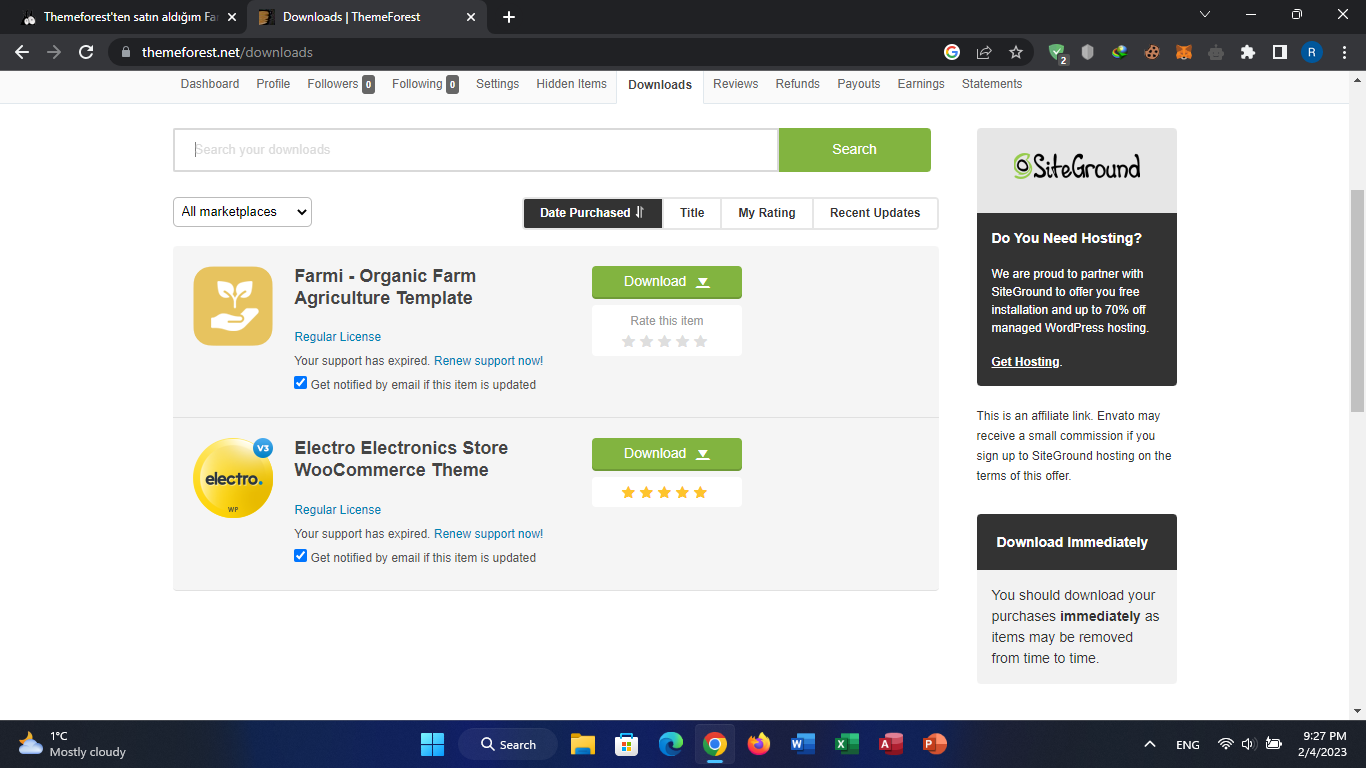Launch Microsoft Edge from the taskbar
Screen dimensions: 1366x768
point(671,744)
